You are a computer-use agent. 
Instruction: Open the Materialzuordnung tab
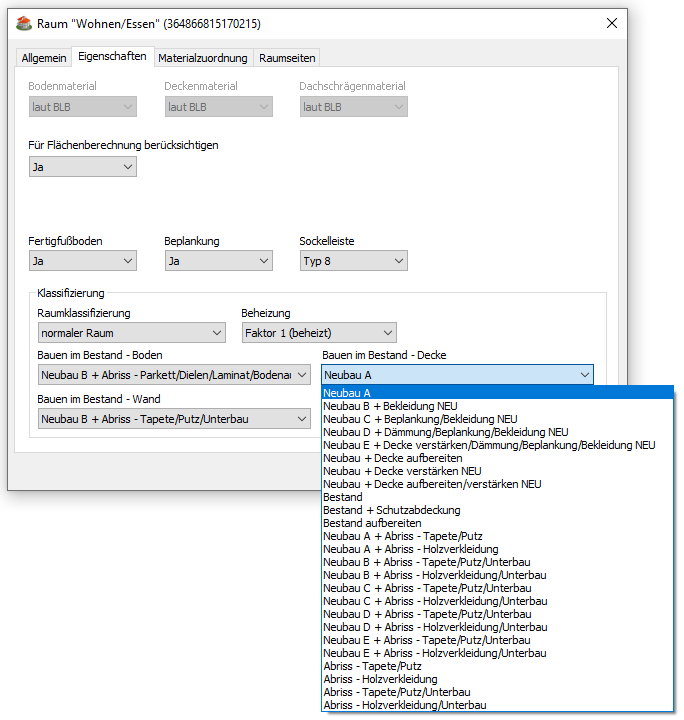point(203,58)
